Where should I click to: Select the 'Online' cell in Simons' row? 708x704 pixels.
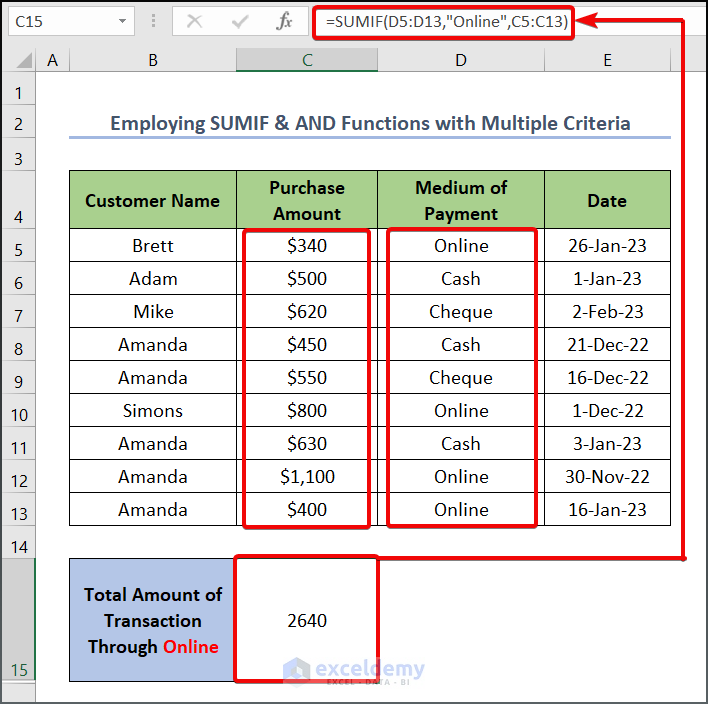pyautogui.click(x=461, y=410)
